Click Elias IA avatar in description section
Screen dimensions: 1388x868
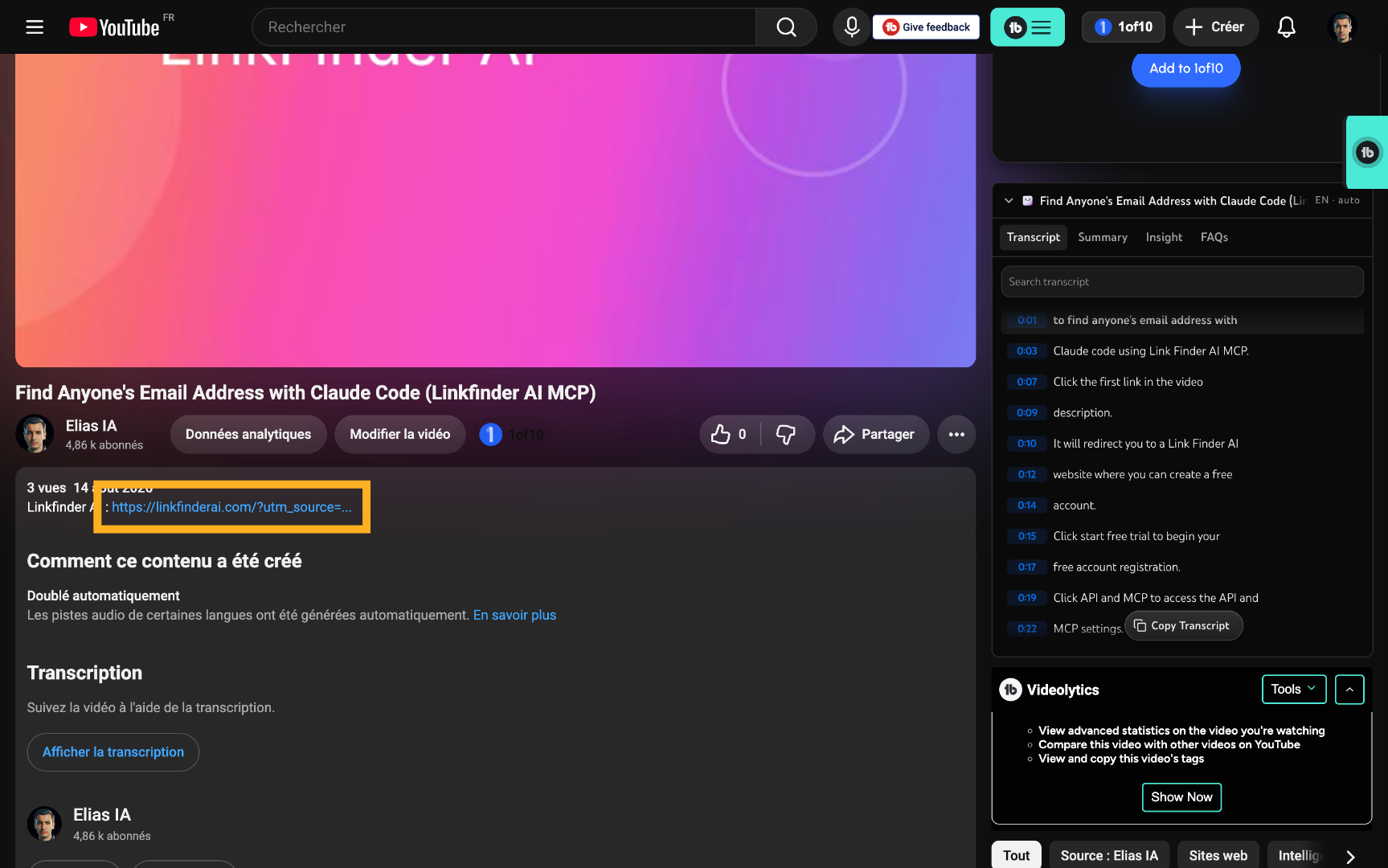pyautogui.click(x=45, y=825)
